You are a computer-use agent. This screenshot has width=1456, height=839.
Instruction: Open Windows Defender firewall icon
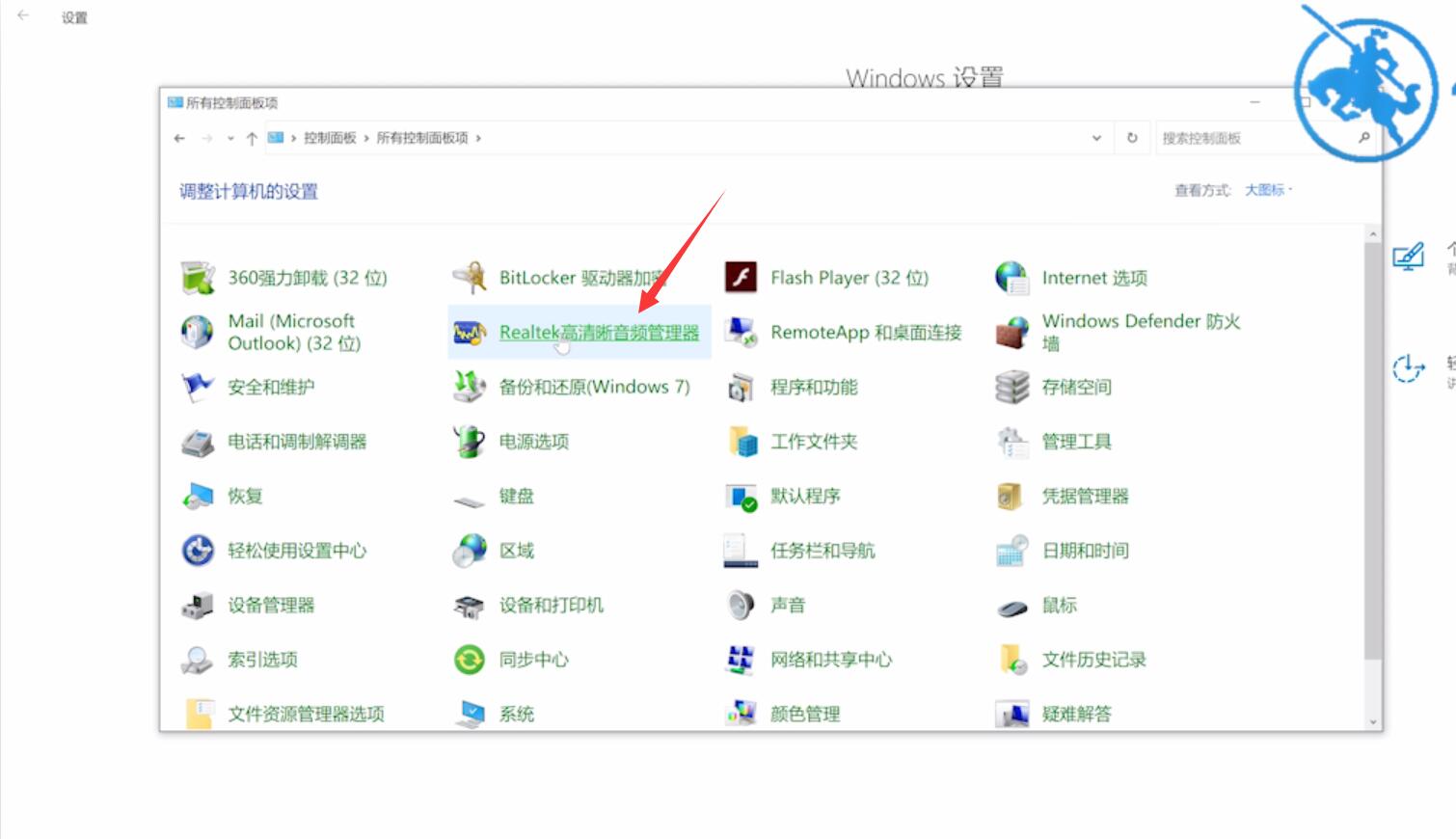[x=1011, y=333]
